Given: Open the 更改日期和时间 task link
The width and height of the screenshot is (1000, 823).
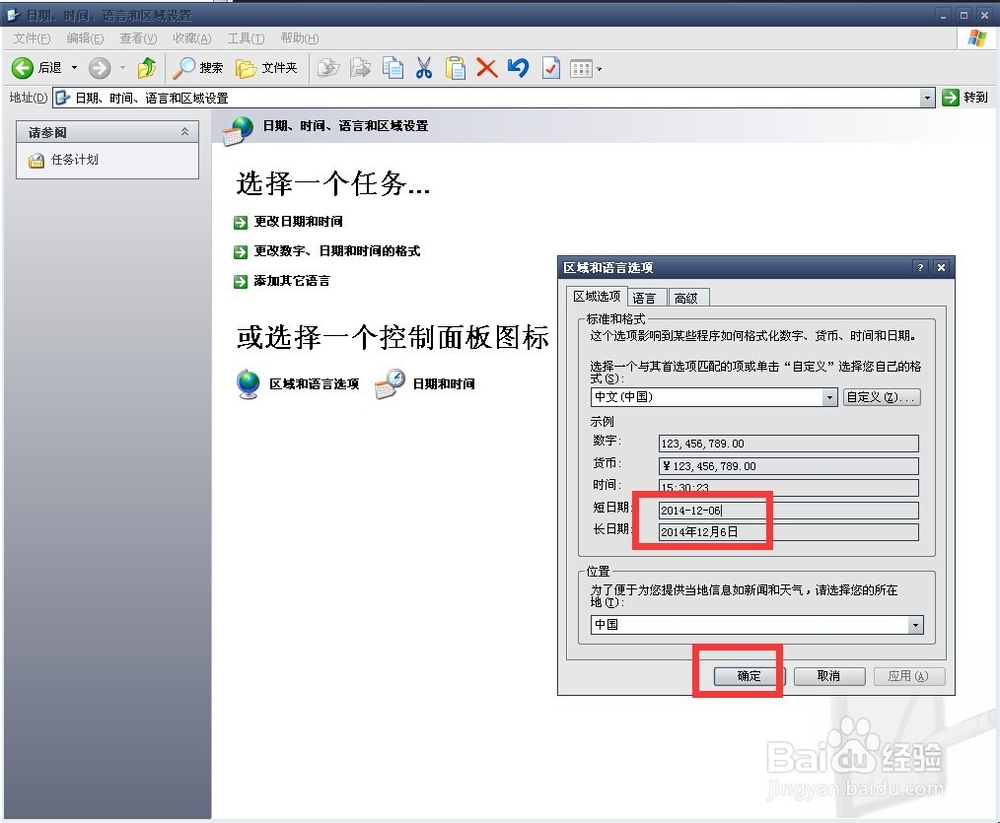Looking at the screenshot, I should pos(298,221).
